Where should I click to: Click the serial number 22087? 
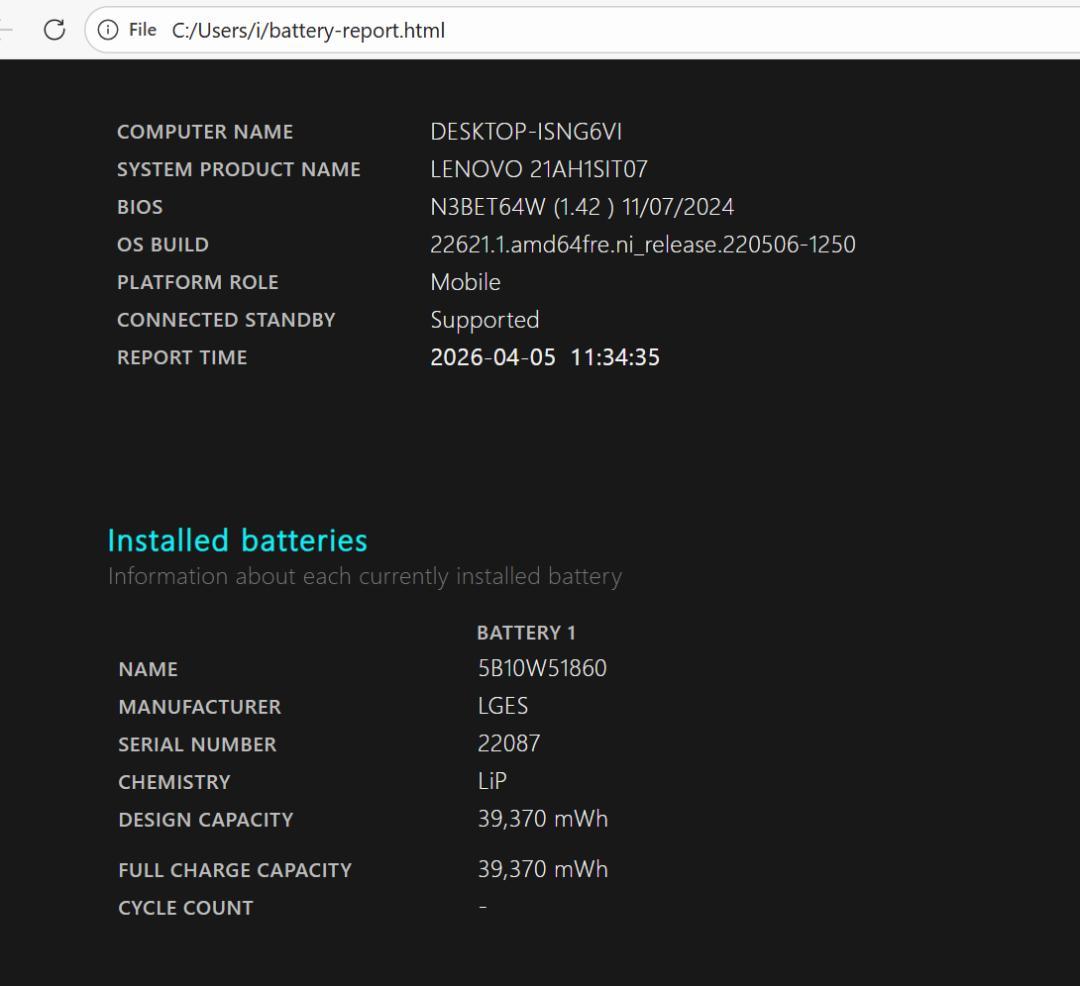[506, 743]
